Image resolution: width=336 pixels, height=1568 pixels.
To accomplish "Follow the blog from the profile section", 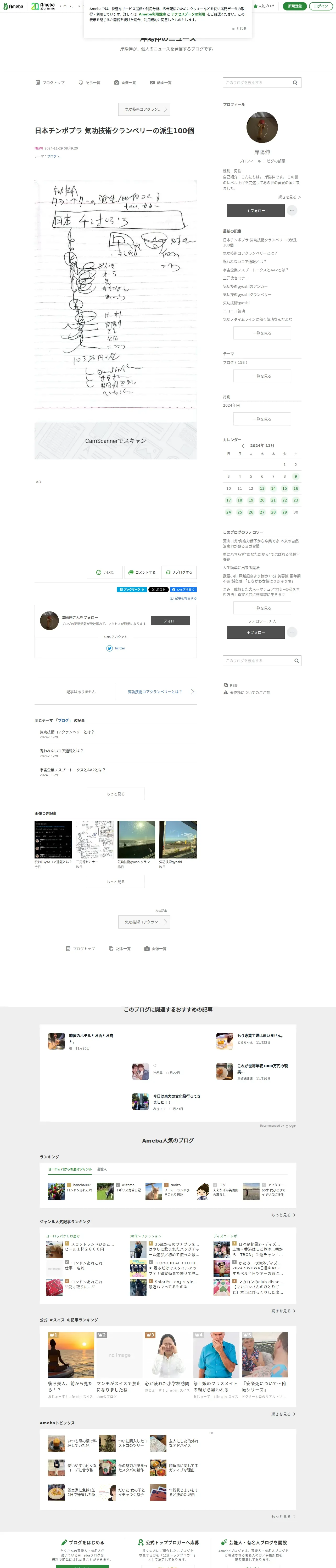I will 255,210.
